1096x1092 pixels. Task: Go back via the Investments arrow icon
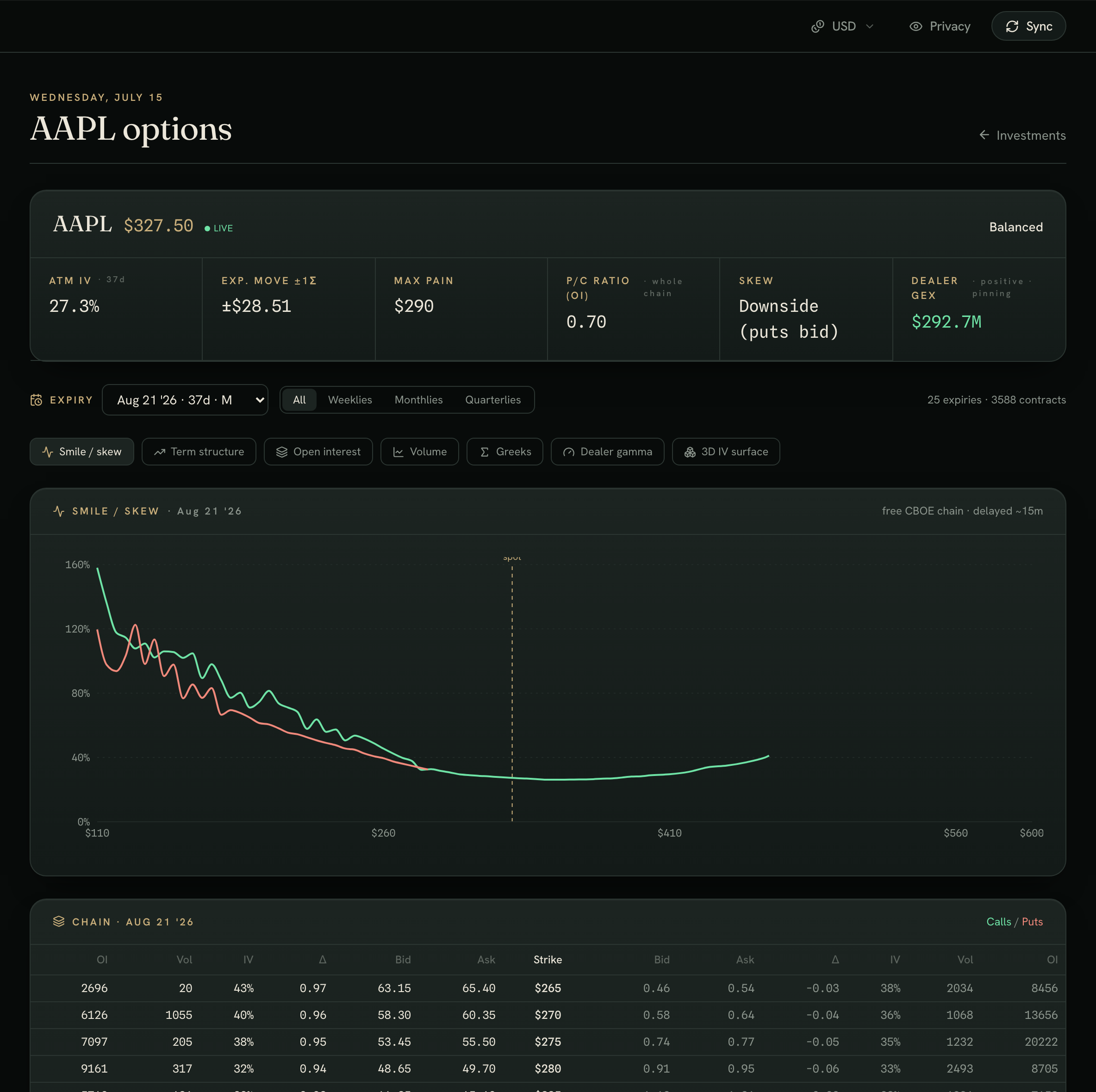984,135
